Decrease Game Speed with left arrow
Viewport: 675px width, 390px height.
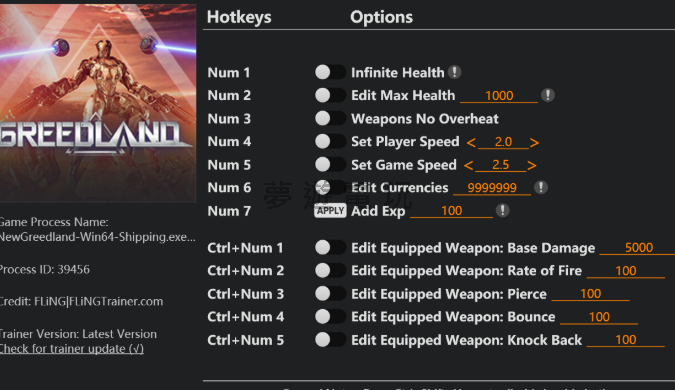point(468,165)
